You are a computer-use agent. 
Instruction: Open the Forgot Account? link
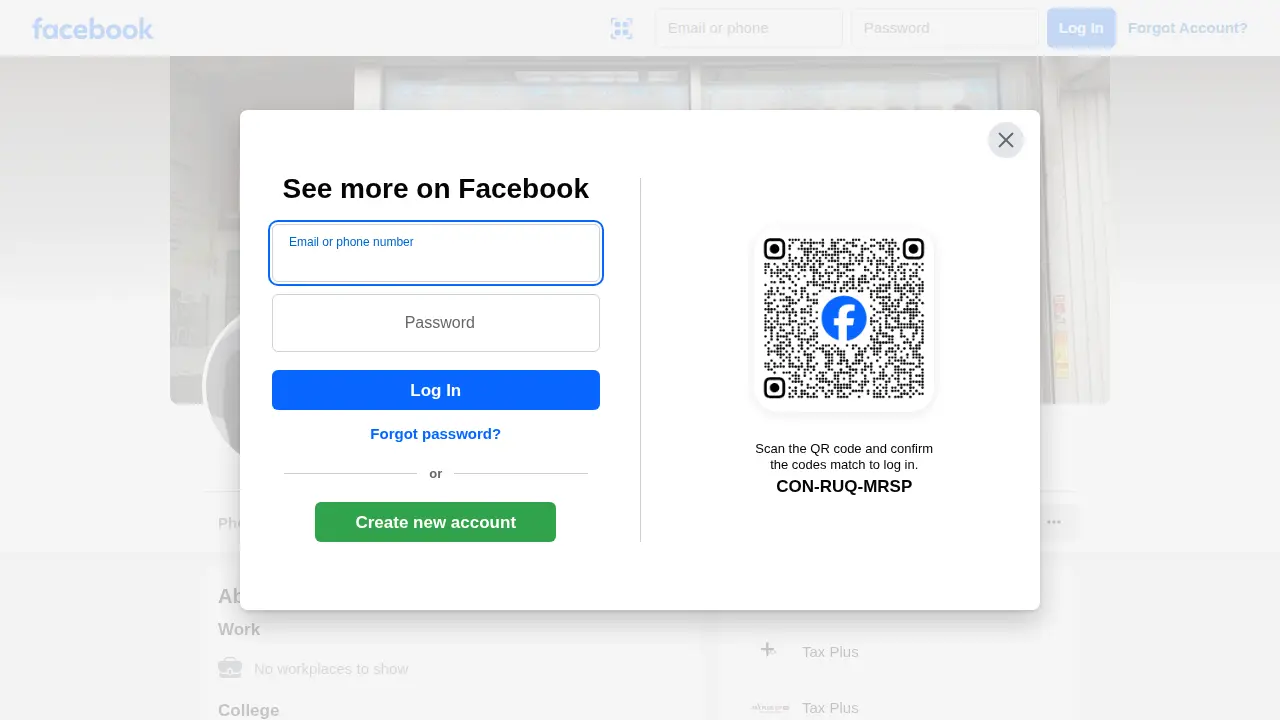1188,28
